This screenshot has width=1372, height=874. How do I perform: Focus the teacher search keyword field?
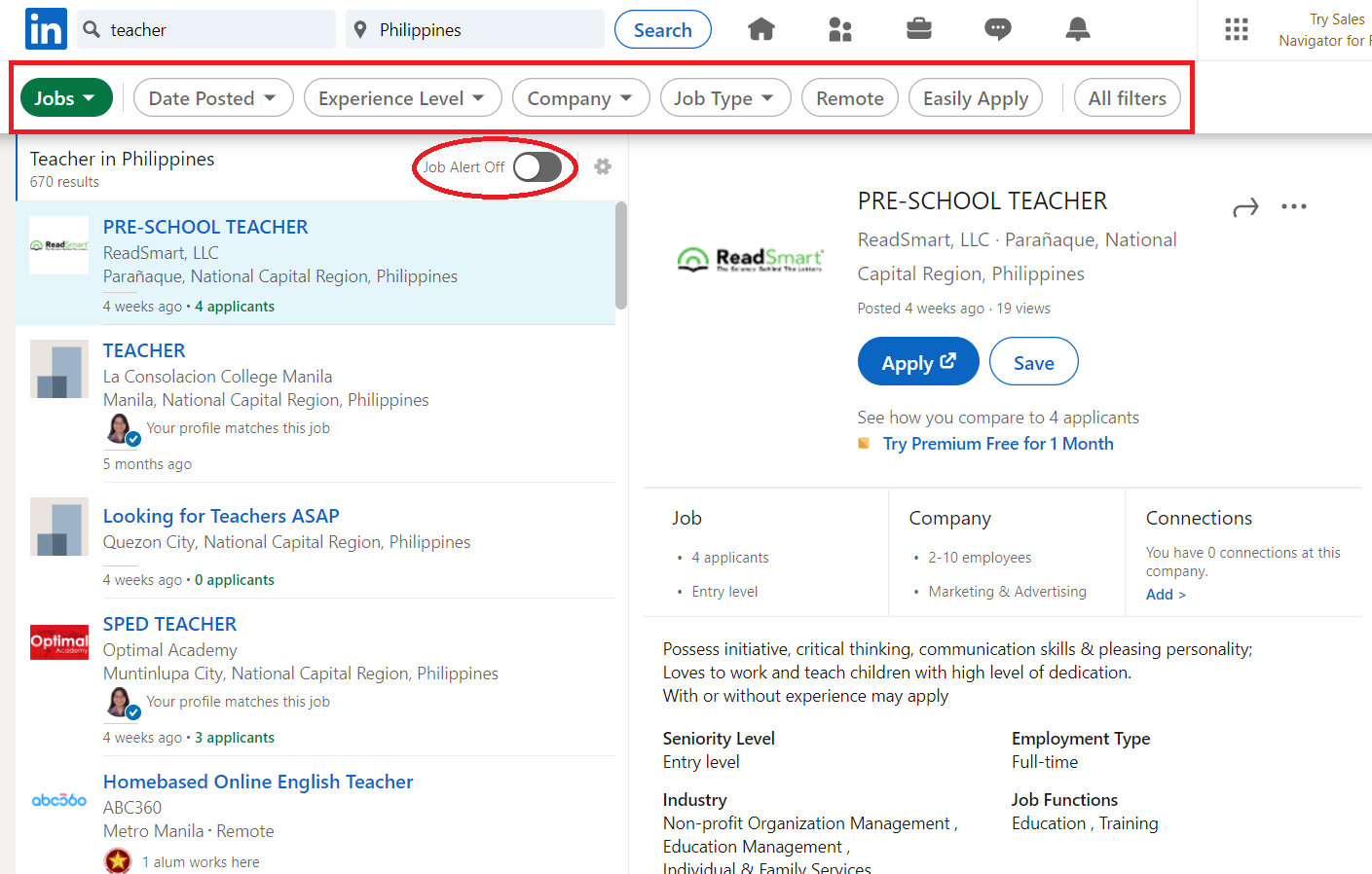point(206,30)
